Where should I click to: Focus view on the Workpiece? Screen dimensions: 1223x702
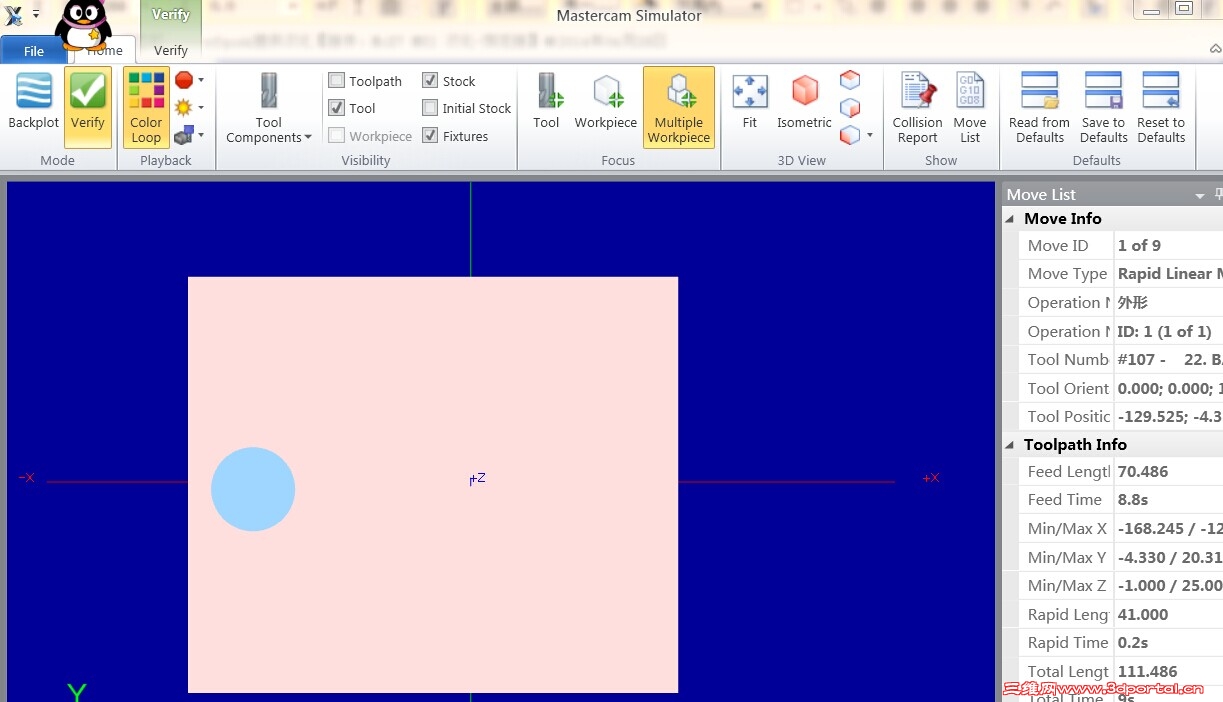(605, 101)
